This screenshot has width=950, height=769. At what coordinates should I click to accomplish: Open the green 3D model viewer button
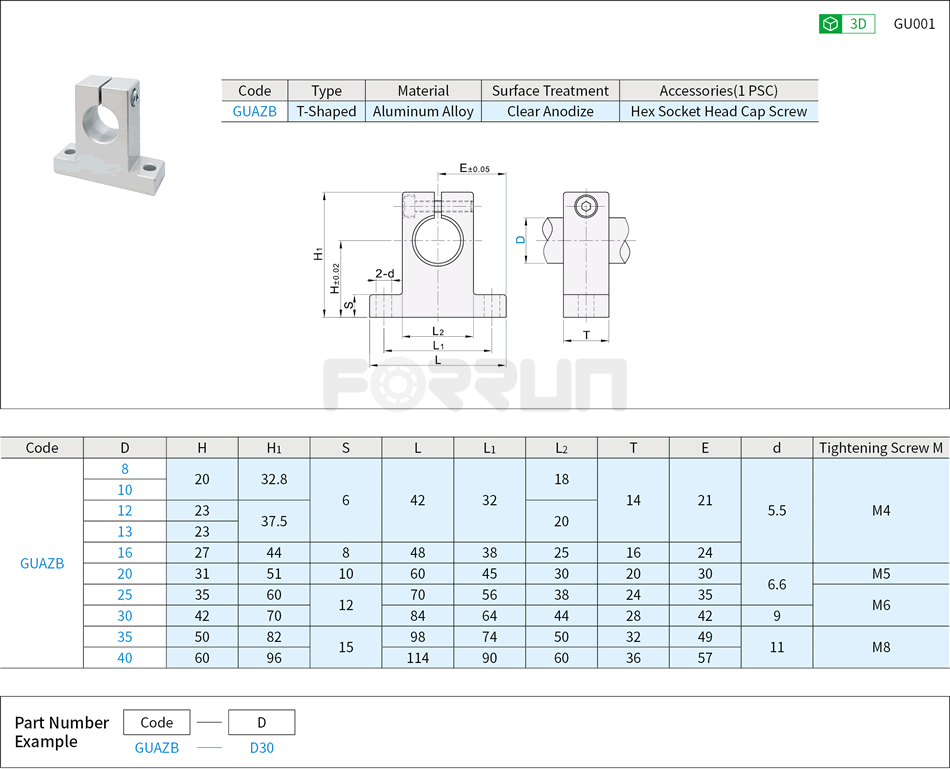[x=846, y=24]
